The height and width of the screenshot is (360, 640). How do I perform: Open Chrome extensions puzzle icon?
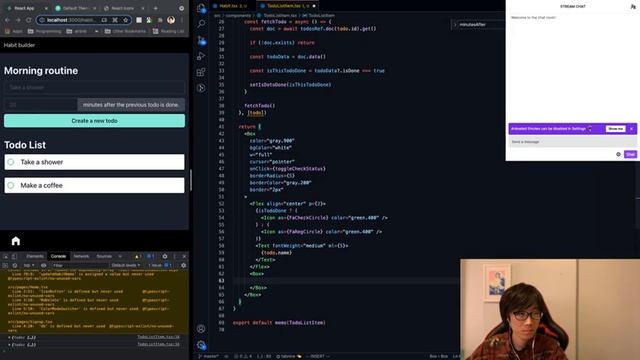pyautogui.click(x=160, y=20)
